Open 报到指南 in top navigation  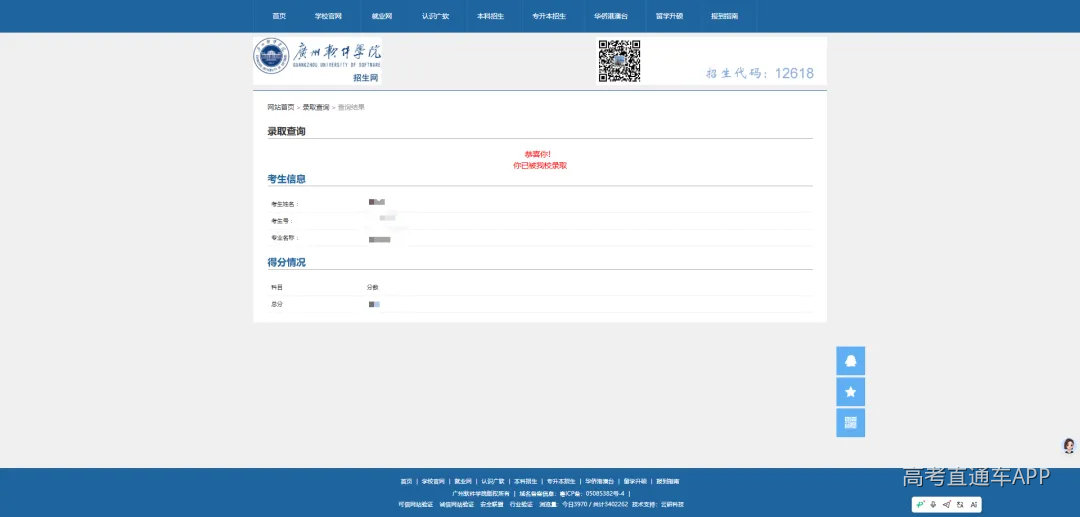[725, 16]
